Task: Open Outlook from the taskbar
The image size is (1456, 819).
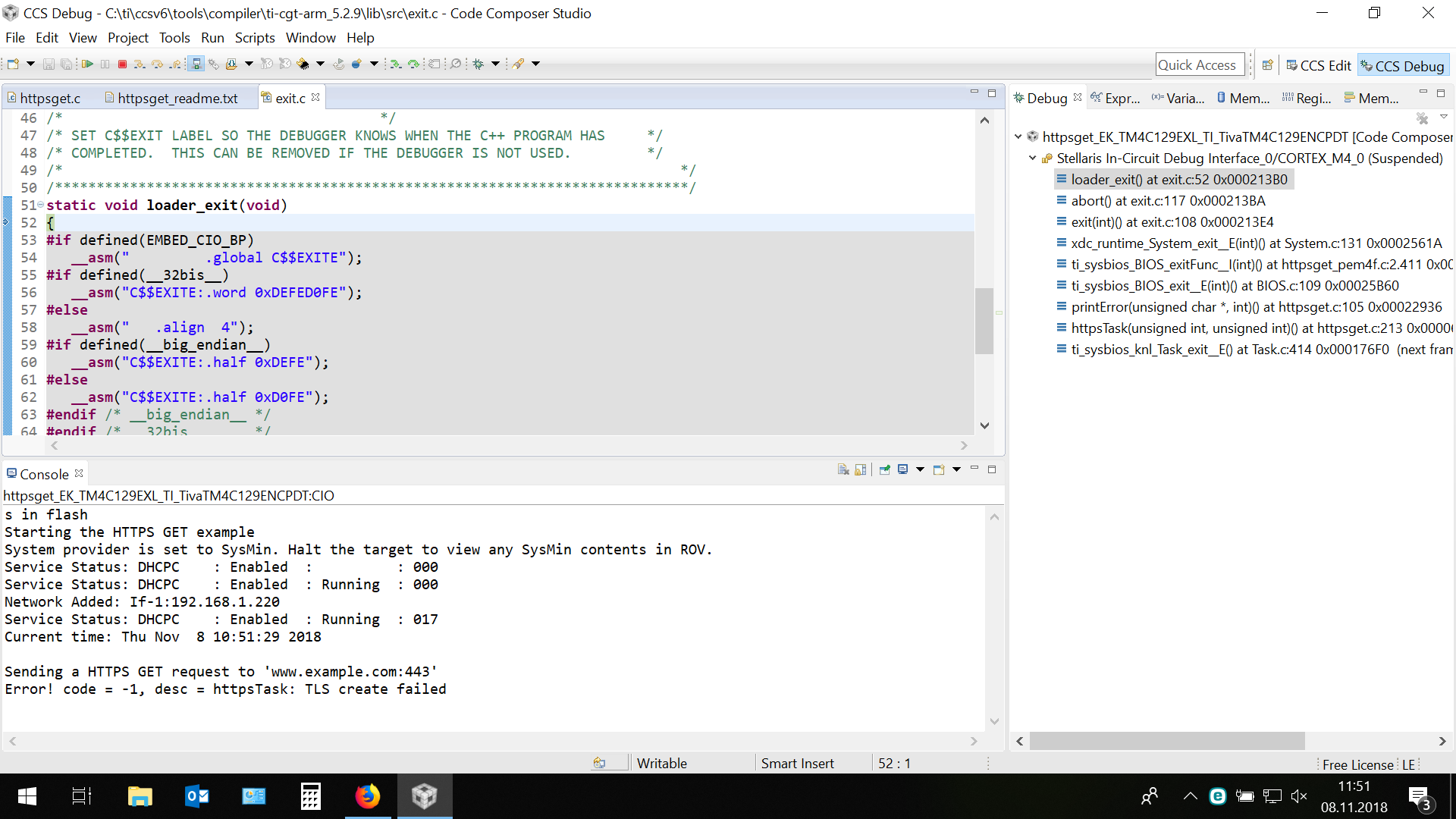Action: 196,795
